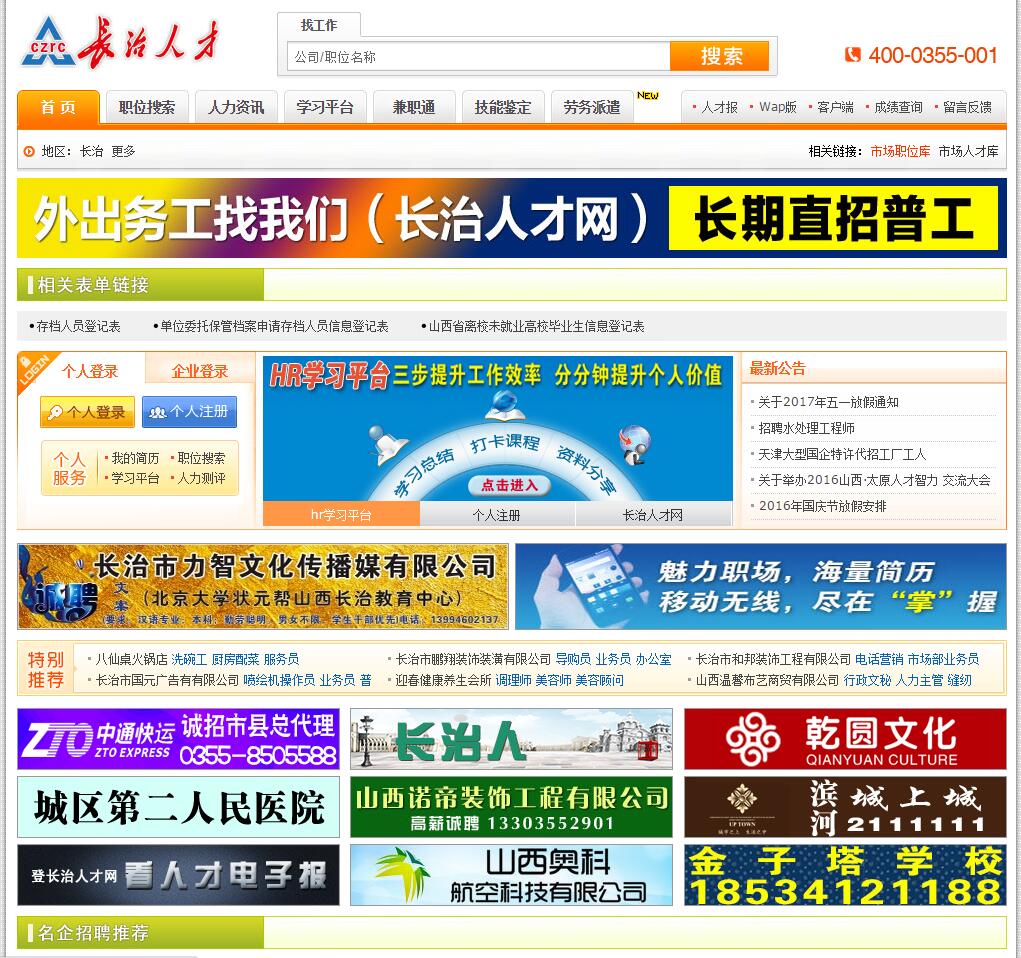
Task: Open the 市场职位库 link
Action: pos(900,151)
